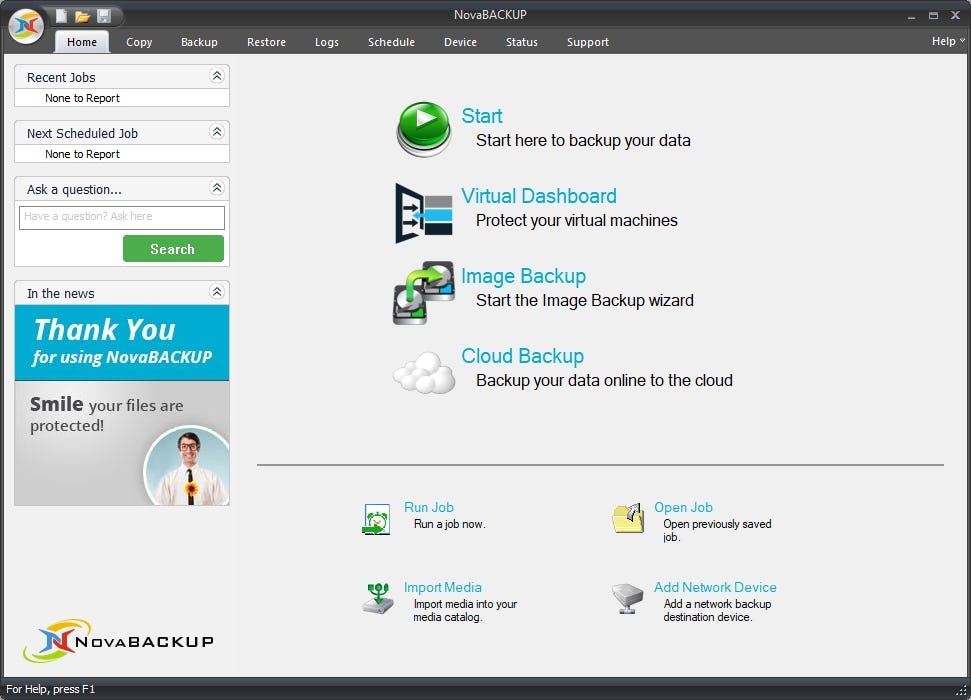
Task: Click the Add Network Device icon
Action: click(x=627, y=598)
